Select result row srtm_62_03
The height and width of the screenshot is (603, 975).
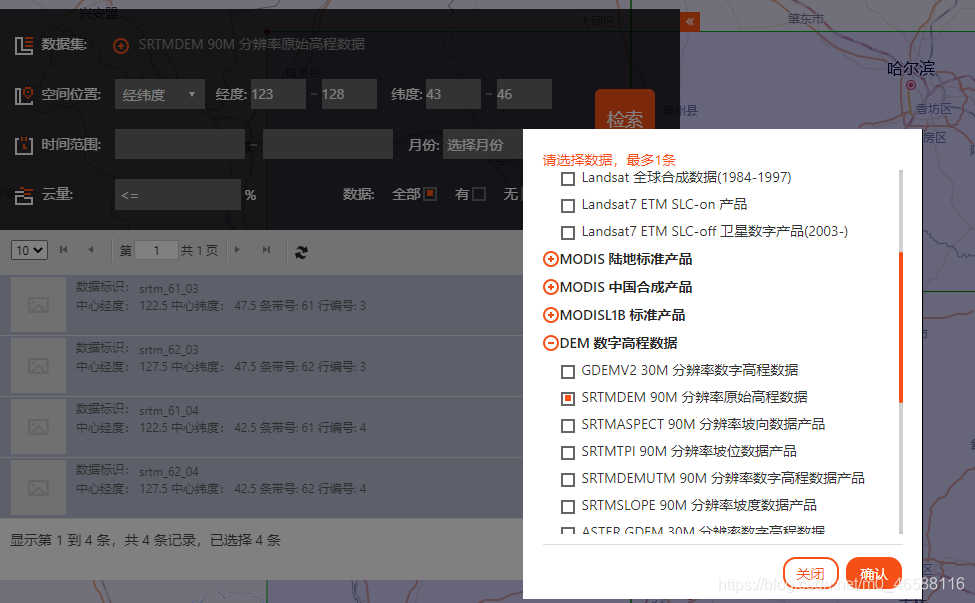pos(261,366)
